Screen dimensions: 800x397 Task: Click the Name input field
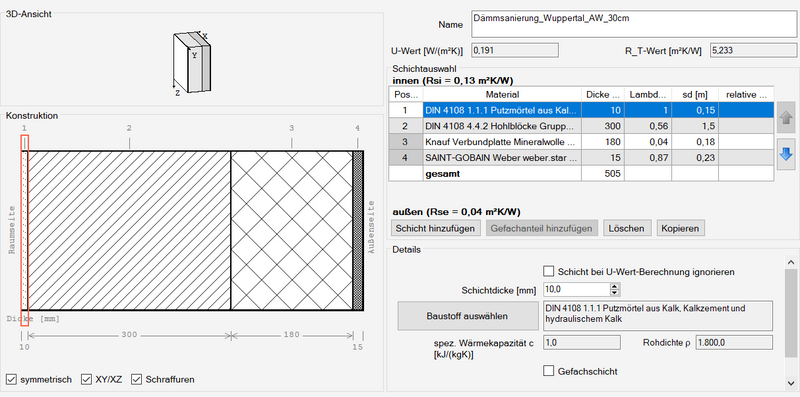click(634, 24)
